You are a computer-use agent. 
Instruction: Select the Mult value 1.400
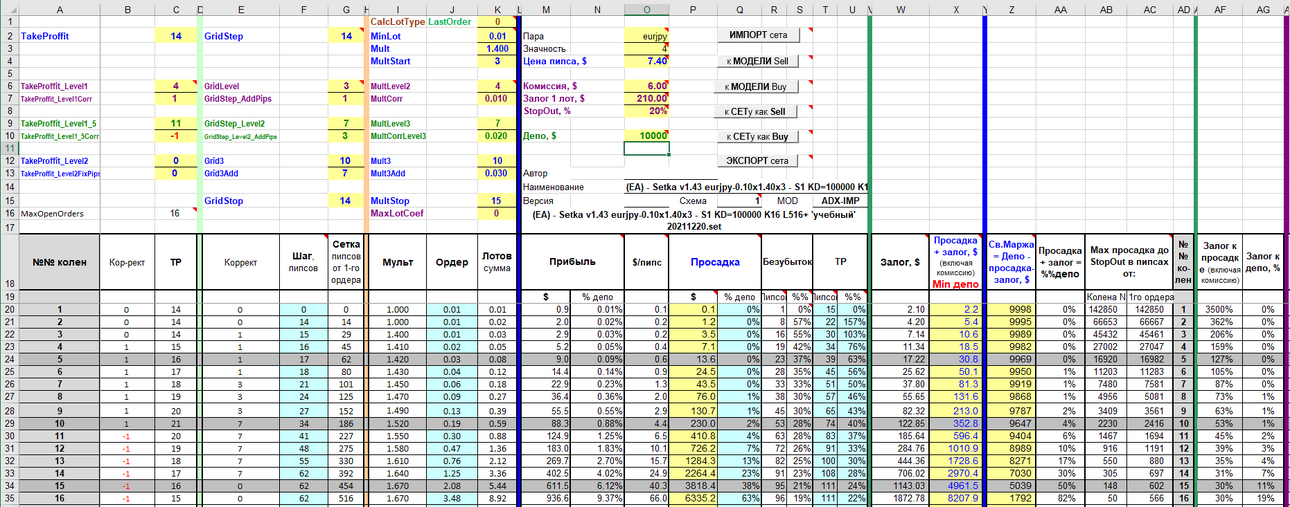click(497, 47)
